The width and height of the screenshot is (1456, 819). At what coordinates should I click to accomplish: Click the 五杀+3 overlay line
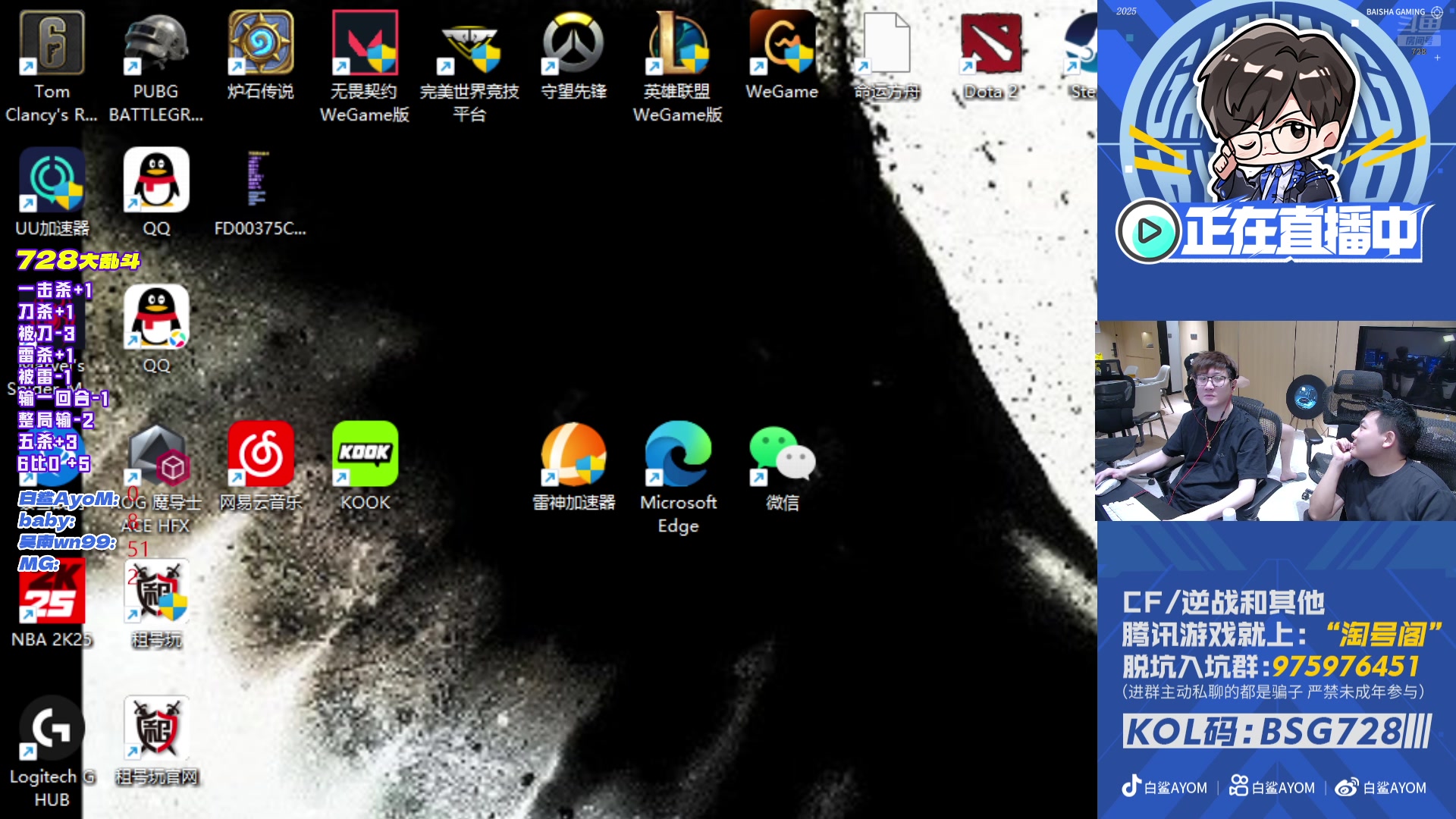click(x=47, y=441)
